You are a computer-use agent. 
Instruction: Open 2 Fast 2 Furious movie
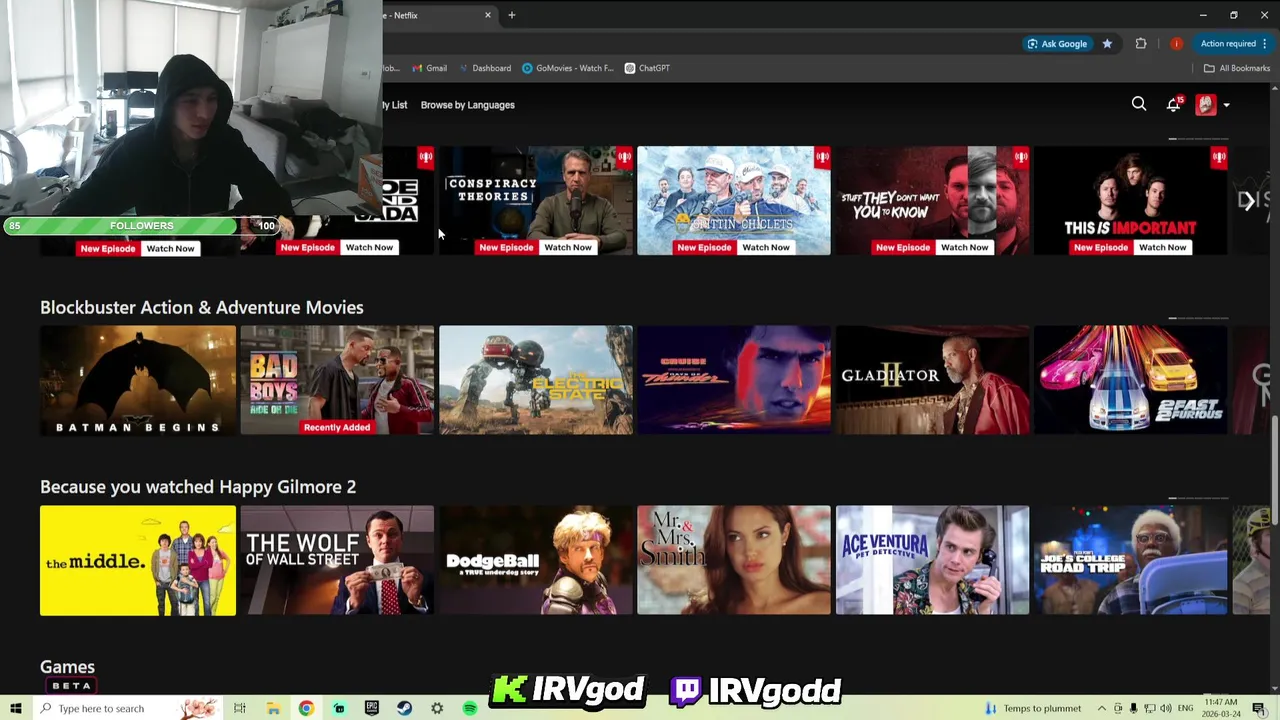pos(1130,380)
